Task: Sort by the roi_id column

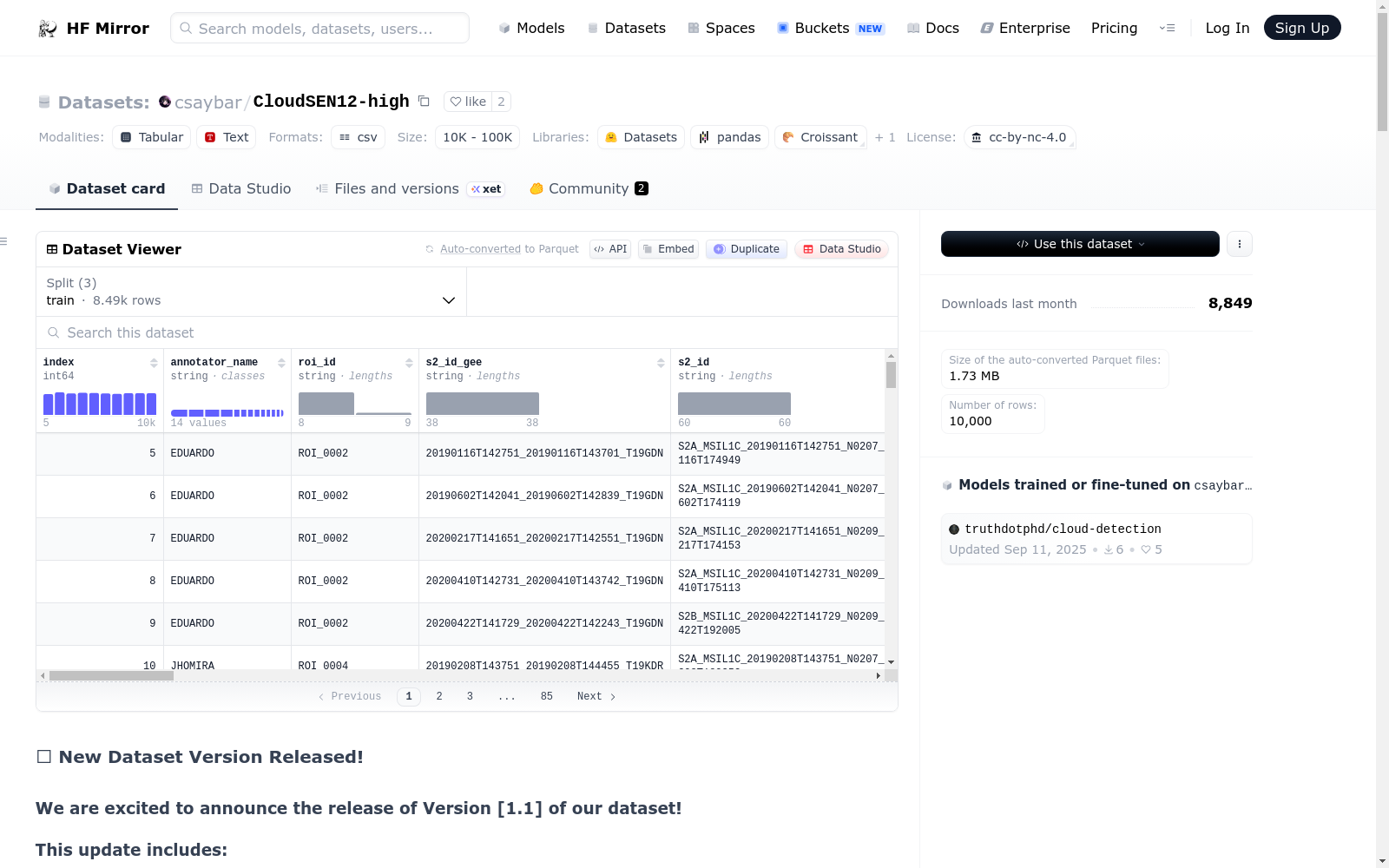Action: point(409,363)
